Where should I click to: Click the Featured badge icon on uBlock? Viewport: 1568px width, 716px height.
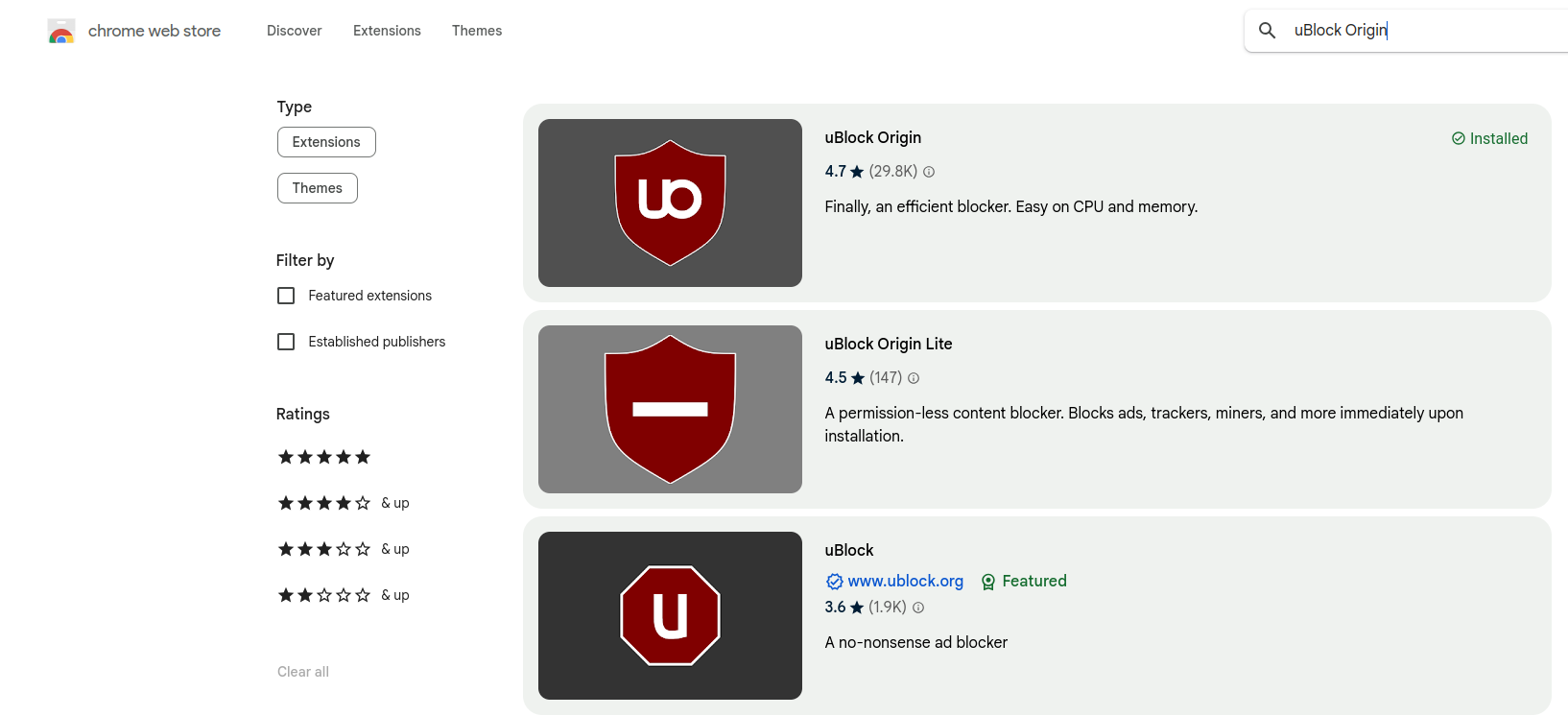coord(988,582)
